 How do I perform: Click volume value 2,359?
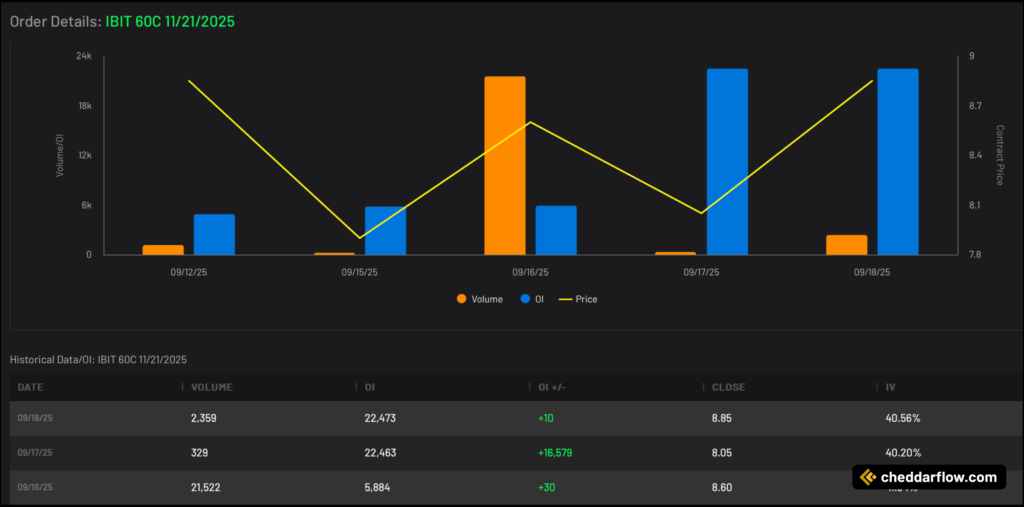click(204, 418)
